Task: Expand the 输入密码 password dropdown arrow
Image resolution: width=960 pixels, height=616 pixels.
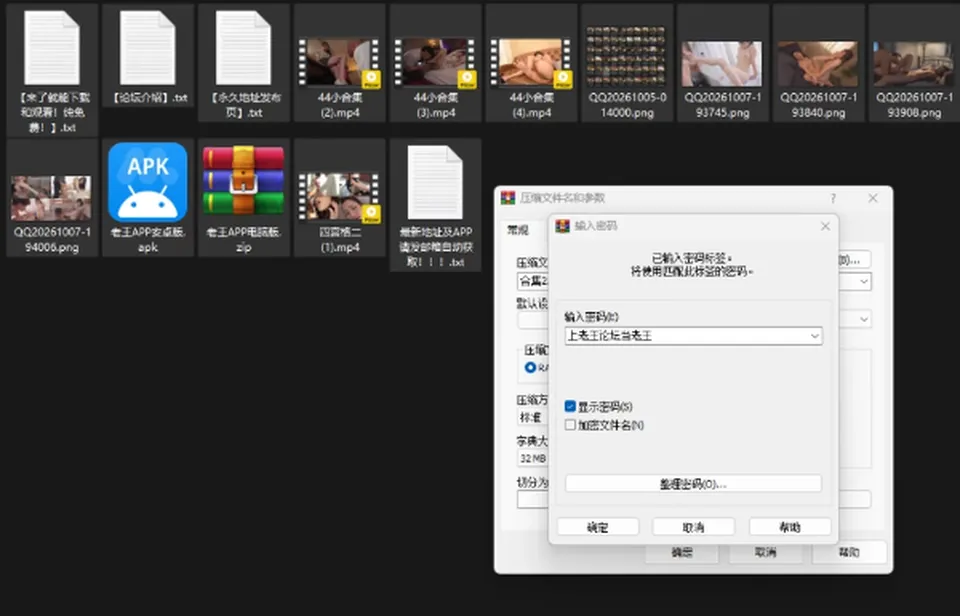Action: [x=814, y=336]
